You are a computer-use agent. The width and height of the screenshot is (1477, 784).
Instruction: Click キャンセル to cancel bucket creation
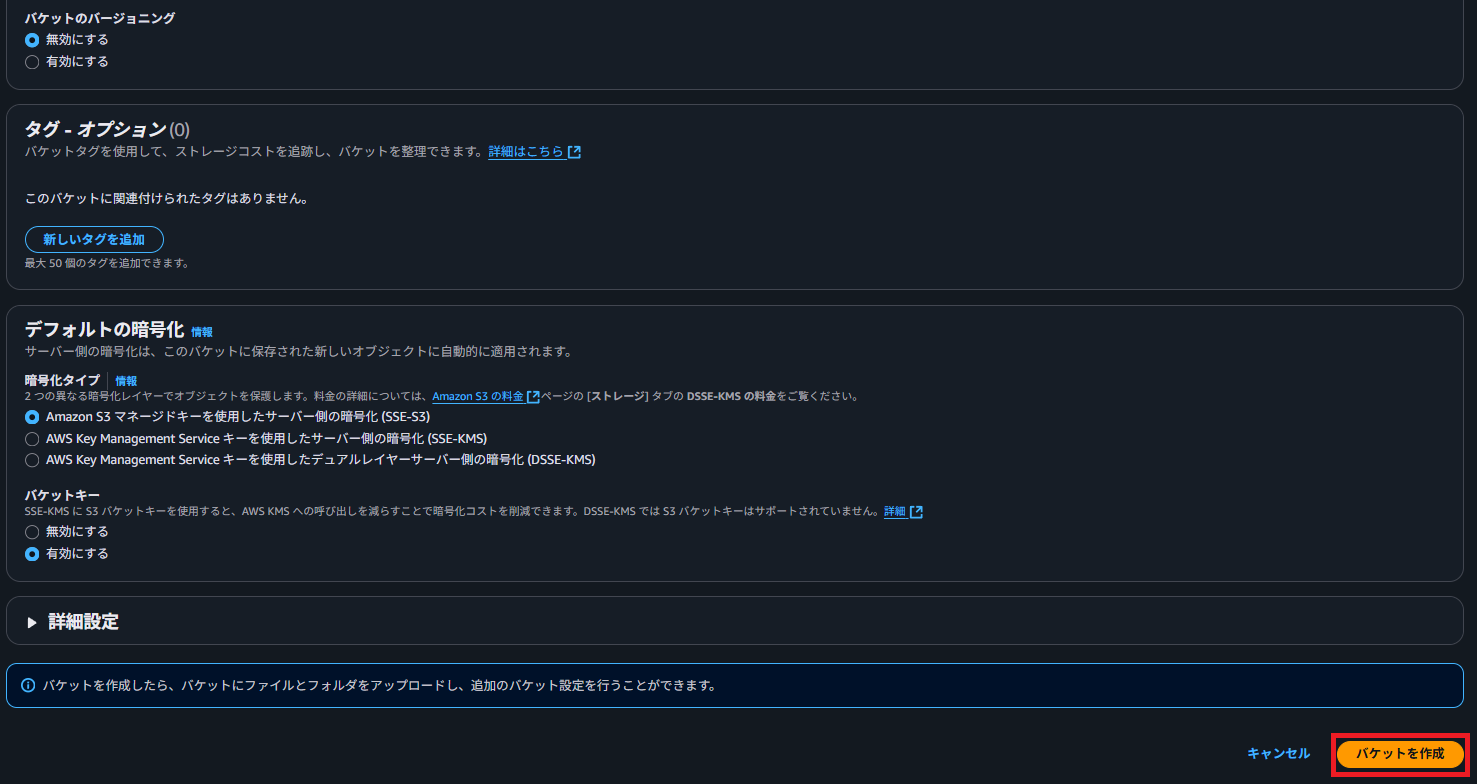(x=1277, y=753)
